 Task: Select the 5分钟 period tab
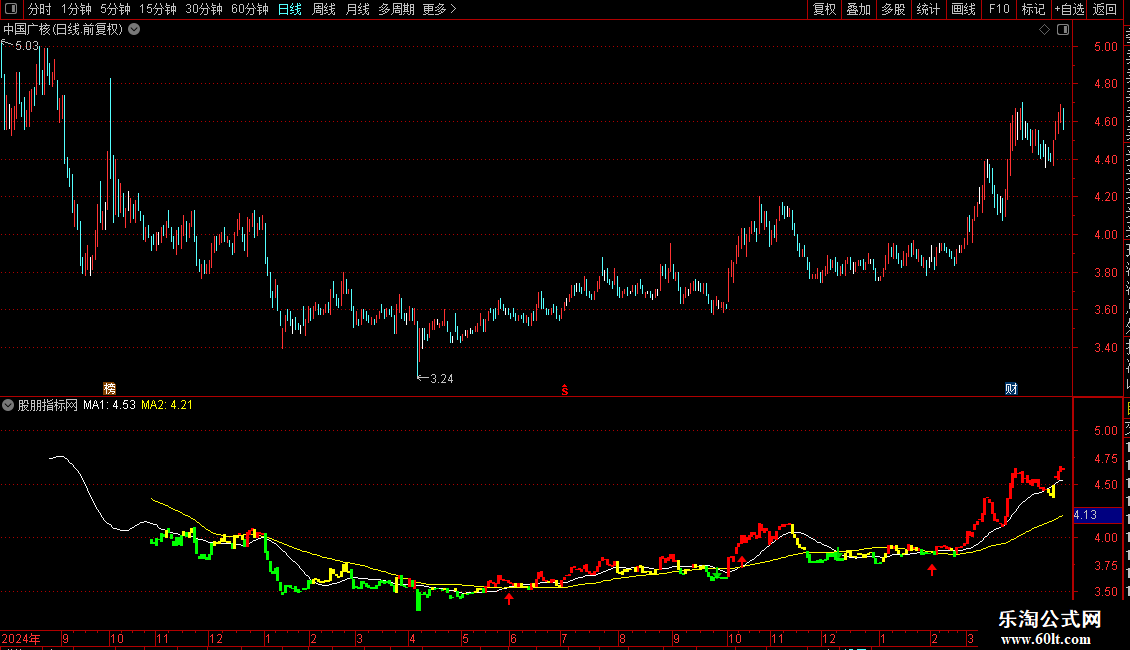(x=115, y=9)
